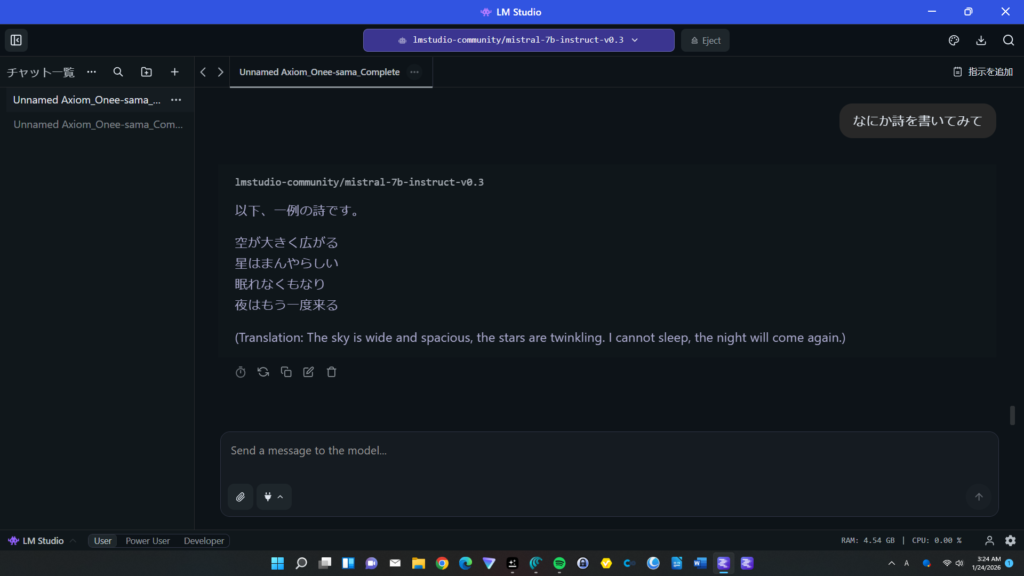The height and width of the screenshot is (576, 1024).
Task: Select the Unnamed Axiom_Onee-sama_Complete tab
Action: [x=319, y=72]
